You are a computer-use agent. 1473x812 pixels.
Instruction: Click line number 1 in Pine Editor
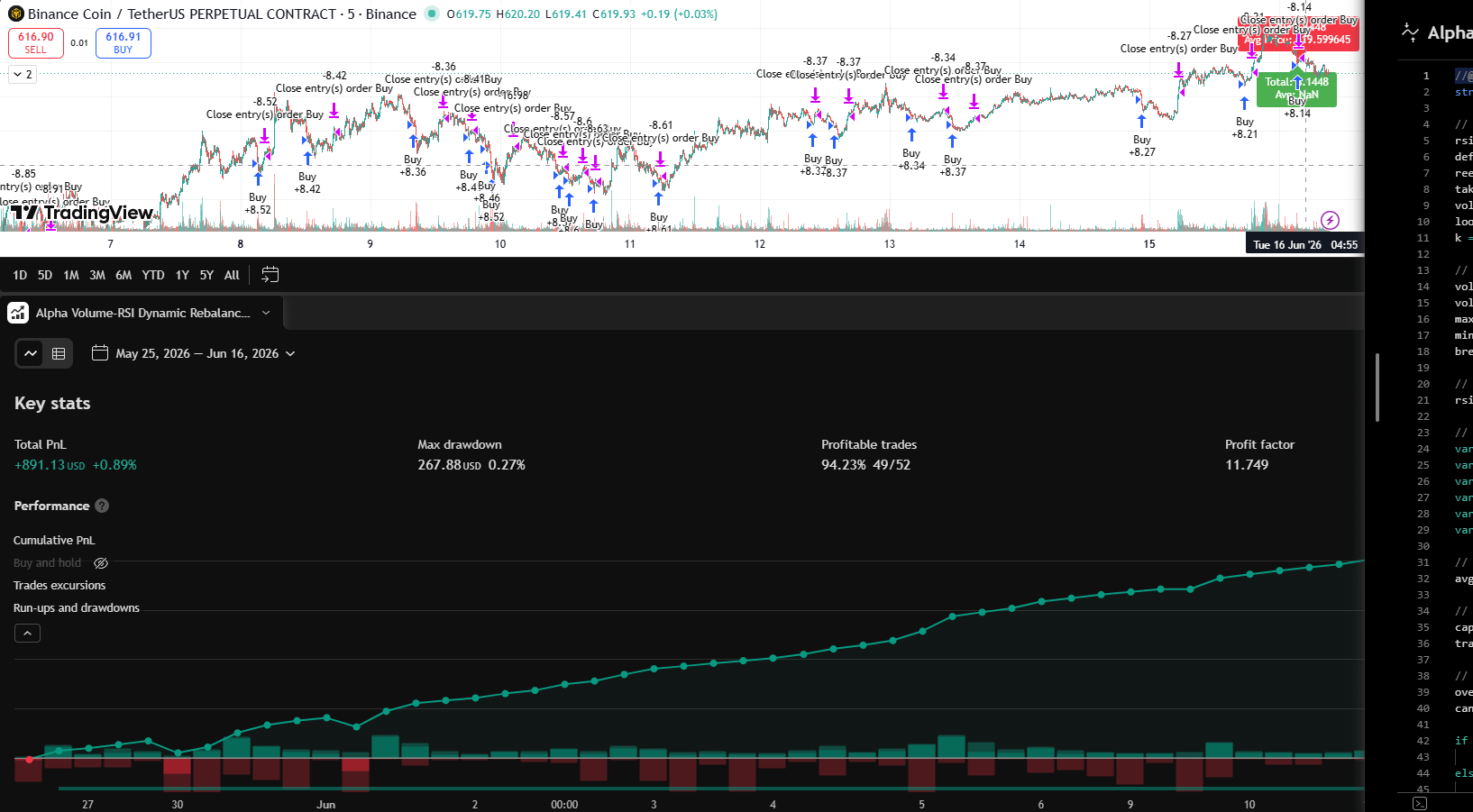tap(1426, 76)
